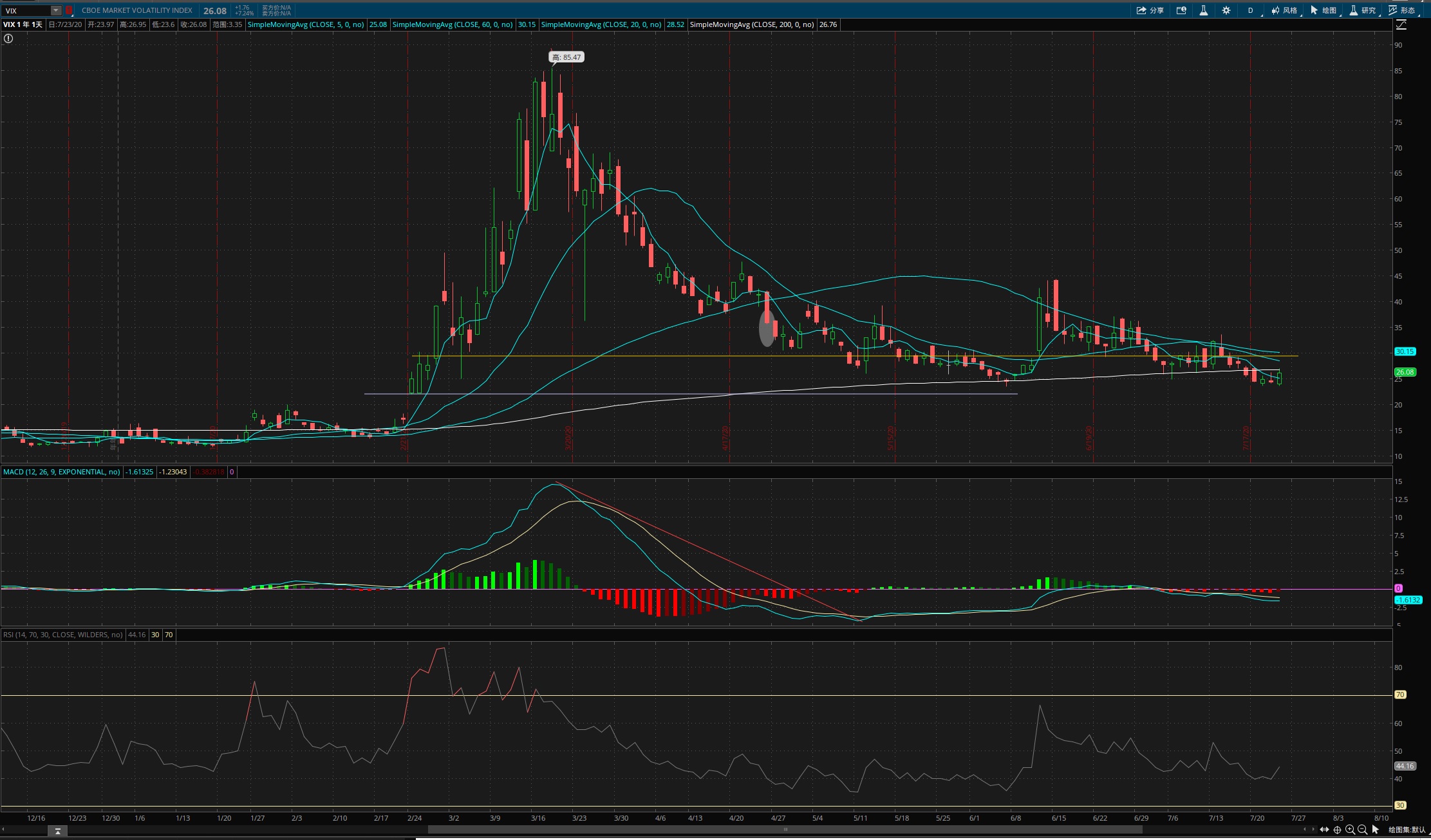Image resolution: width=1431 pixels, height=840 pixels.
Task: Click the MACD (12, 26, 9, EXPONENTIAL, no) study label
Action: tap(61, 472)
